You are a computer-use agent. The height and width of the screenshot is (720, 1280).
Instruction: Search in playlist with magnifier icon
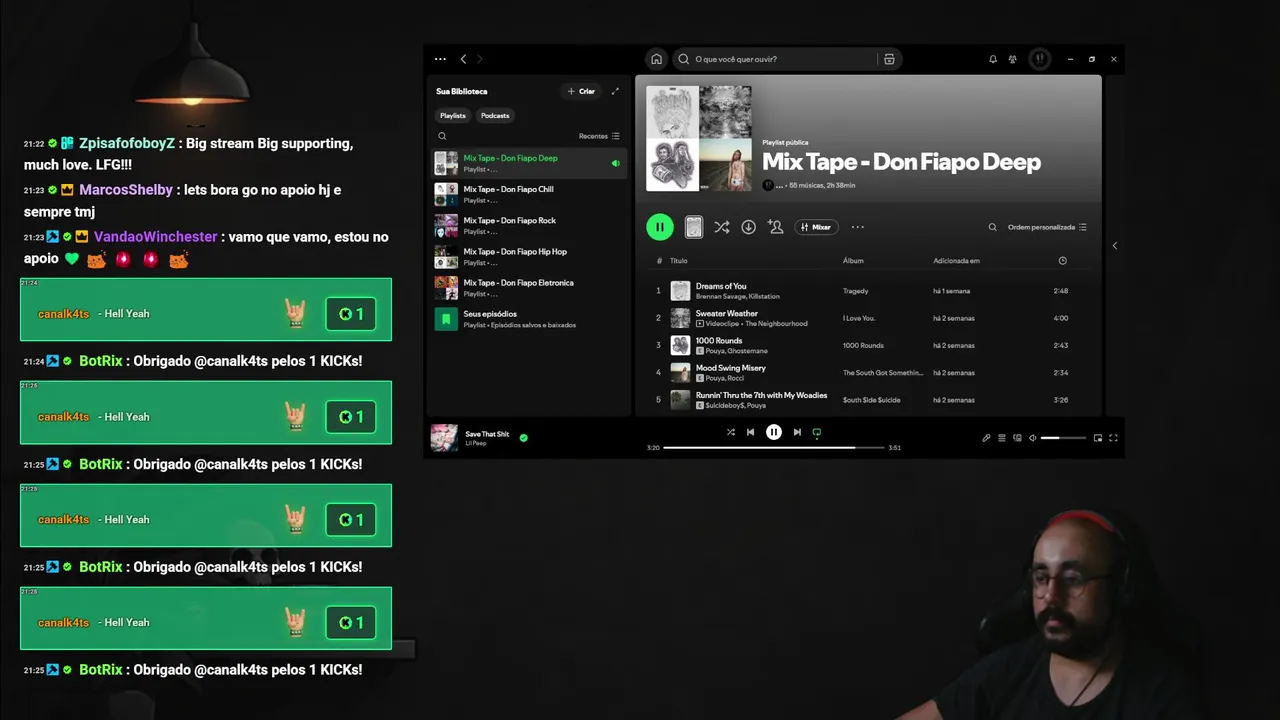point(992,227)
